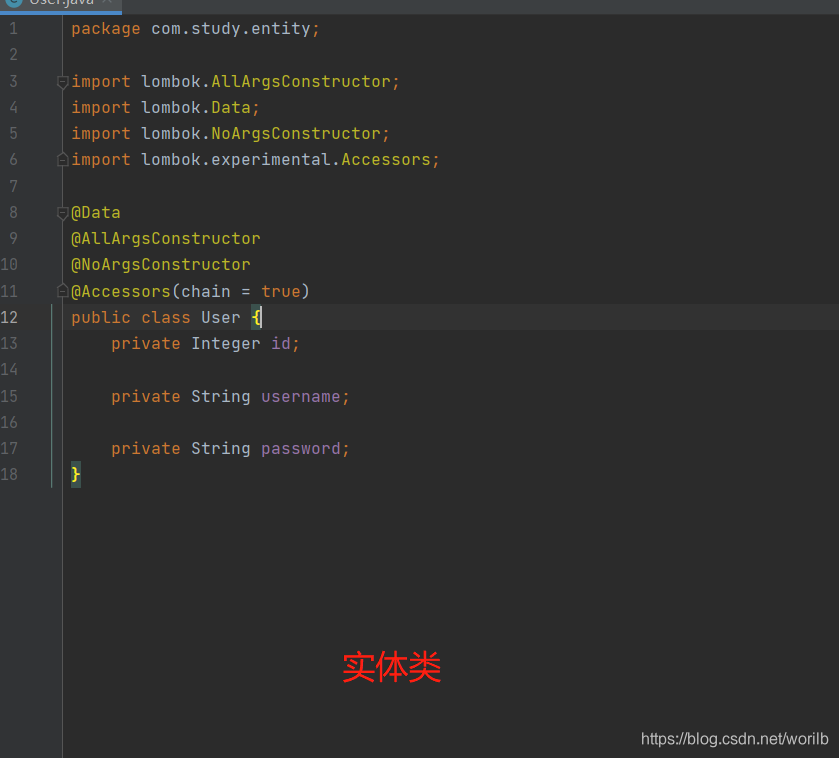Click the 'public' keyword on line 12

101,318
